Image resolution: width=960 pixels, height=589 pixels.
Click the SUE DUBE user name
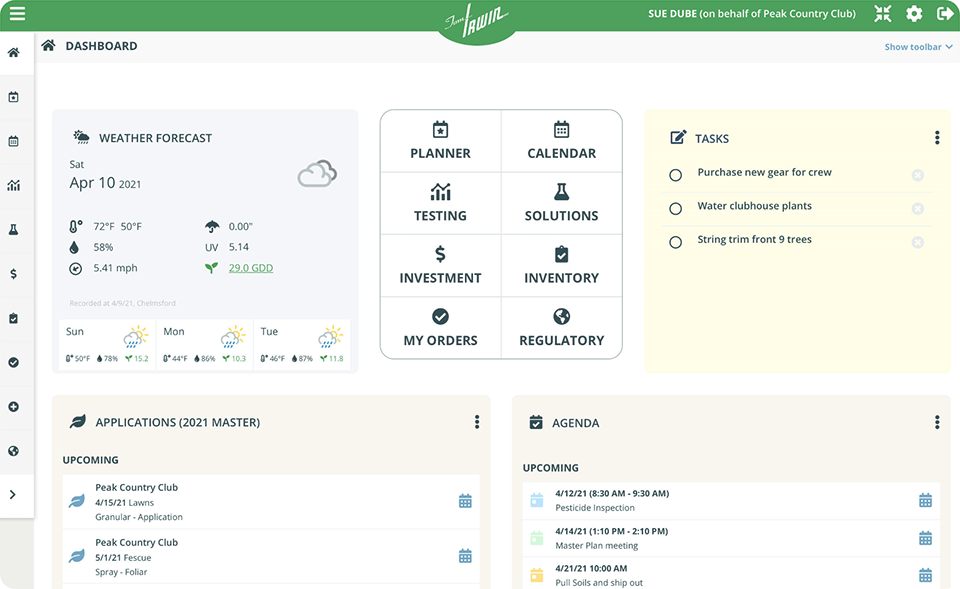pyautogui.click(x=672, y=13)
